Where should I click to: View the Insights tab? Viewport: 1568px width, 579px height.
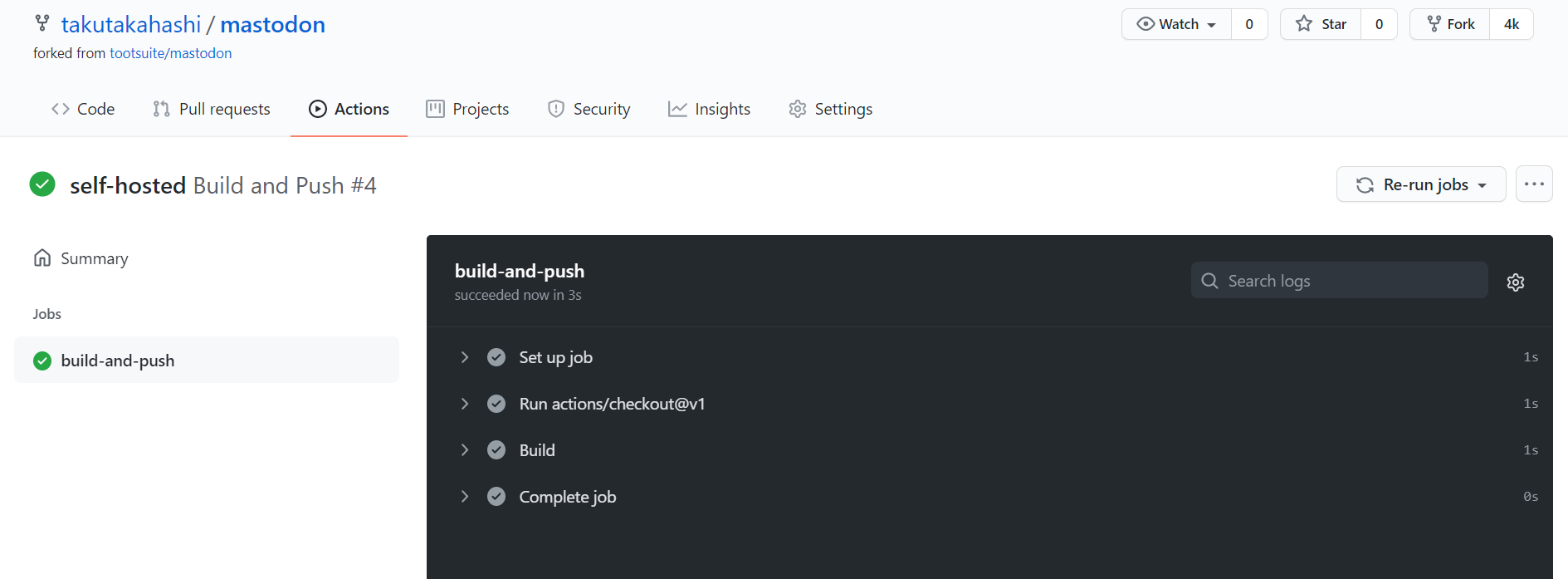click(709, 109)
